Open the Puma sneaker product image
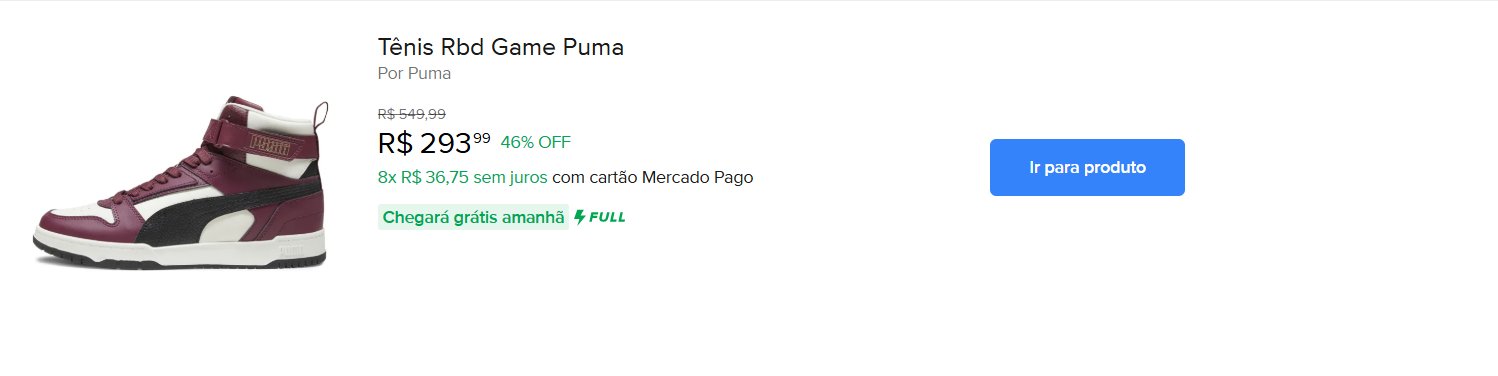Screen dimensions: 1498x376 pyautogui.click(x=181, y=182)
